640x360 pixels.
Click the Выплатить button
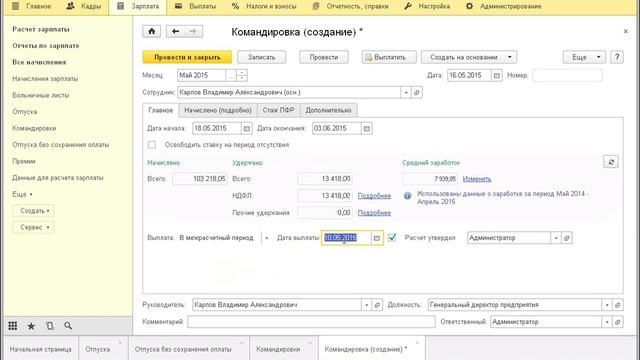pos(389,57)
